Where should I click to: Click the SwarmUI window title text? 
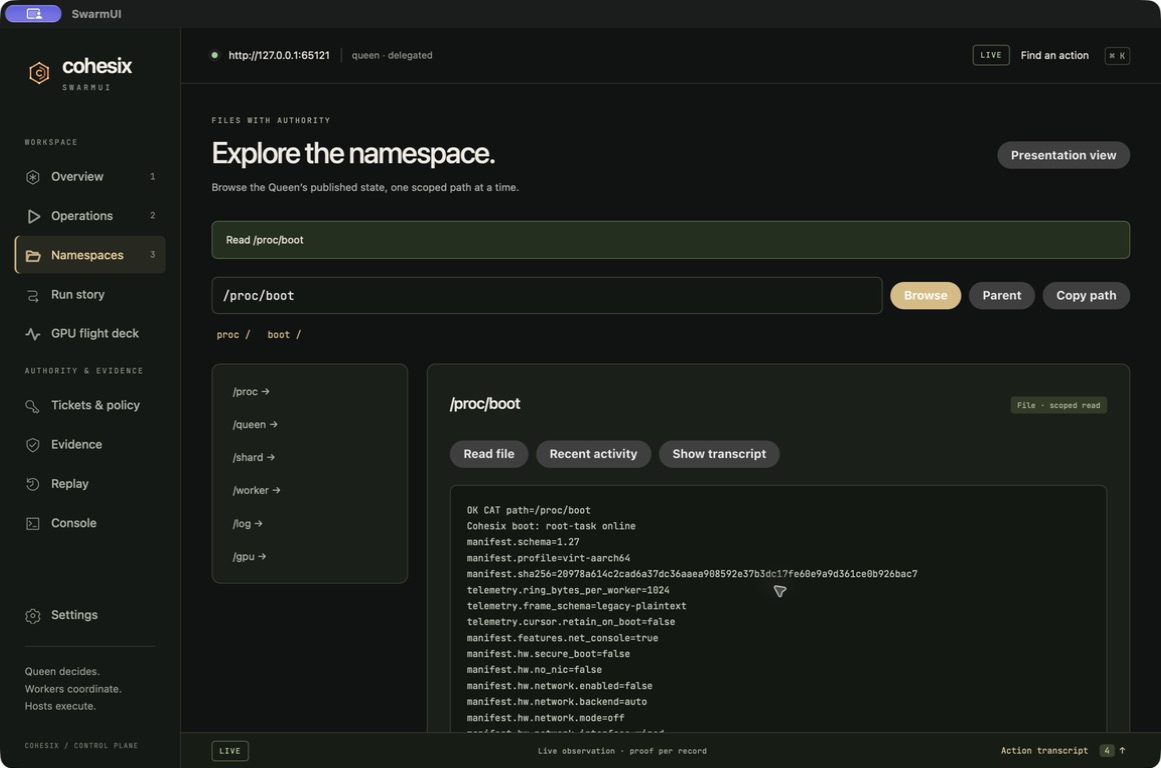[96, 14]
